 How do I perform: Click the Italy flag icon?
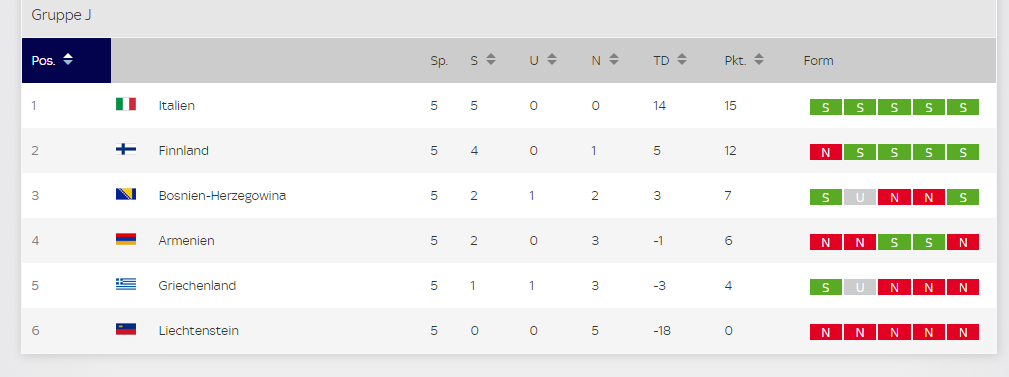(125, 104)
